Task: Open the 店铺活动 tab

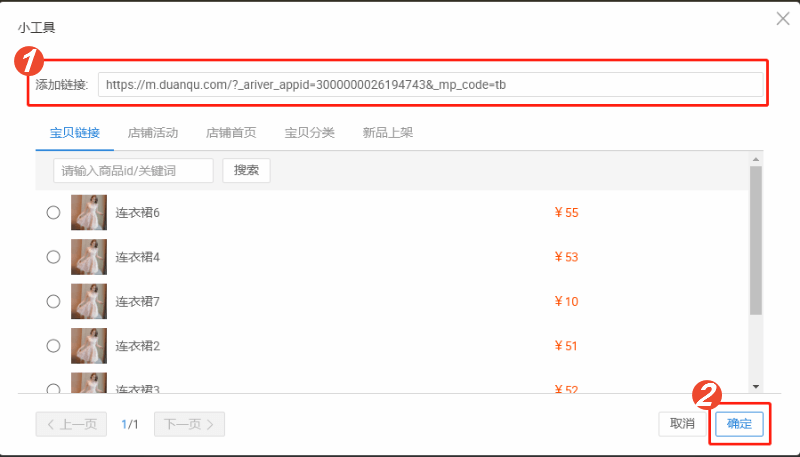Action: (153, 133)
